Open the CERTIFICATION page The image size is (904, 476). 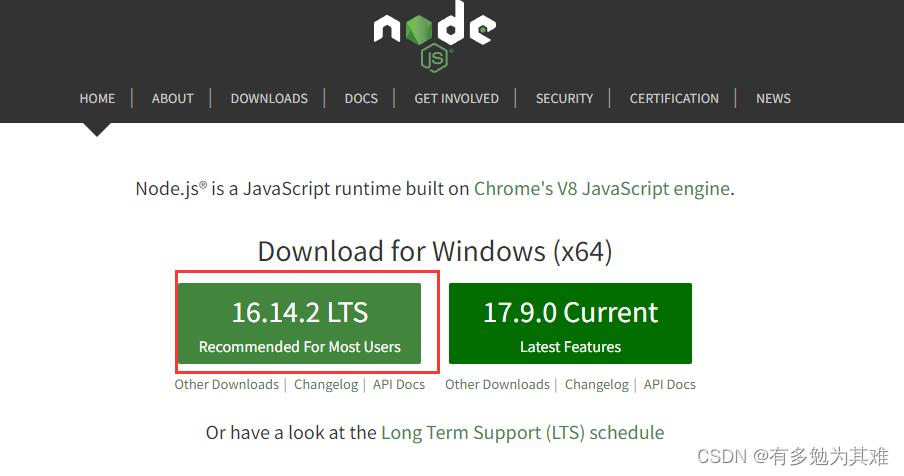click(x=674, y=99)
